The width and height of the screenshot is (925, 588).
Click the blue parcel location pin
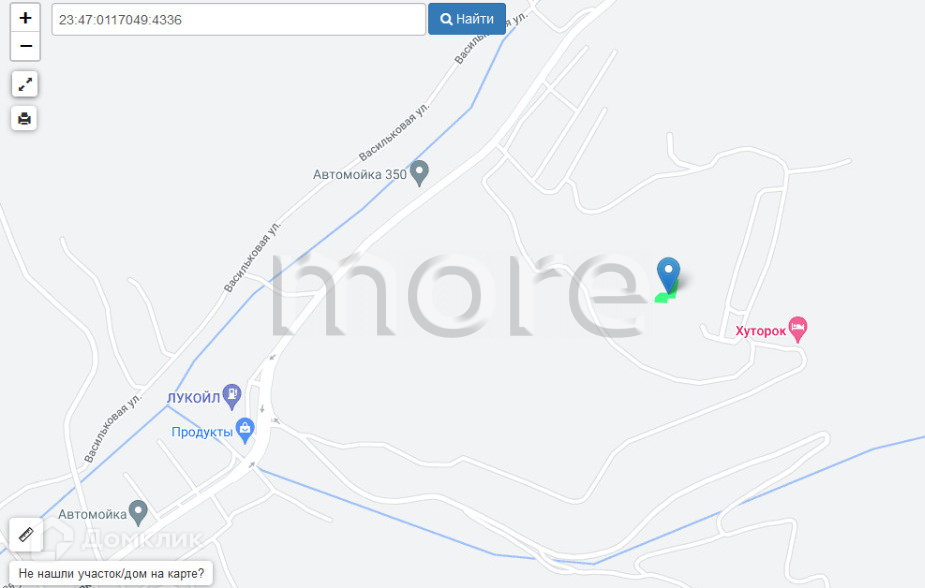click(x=668, y=275)
